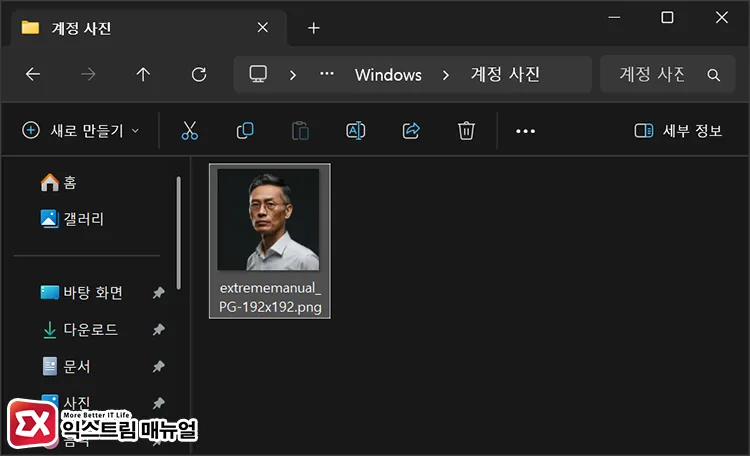Click the pin icon next to 사진
The height and width of the screenshot is (456, 750).
[158, 403]
